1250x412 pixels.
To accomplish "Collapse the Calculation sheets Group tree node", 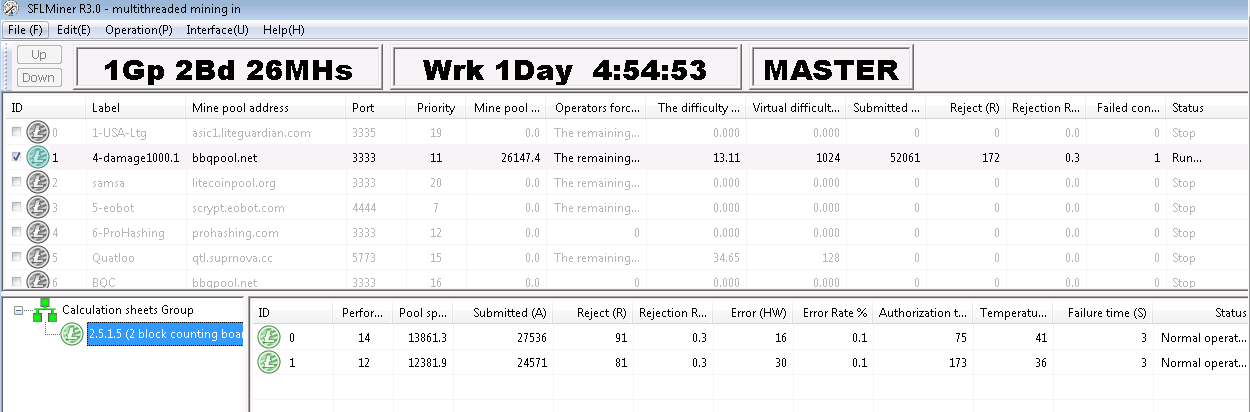I will (18, 311).
